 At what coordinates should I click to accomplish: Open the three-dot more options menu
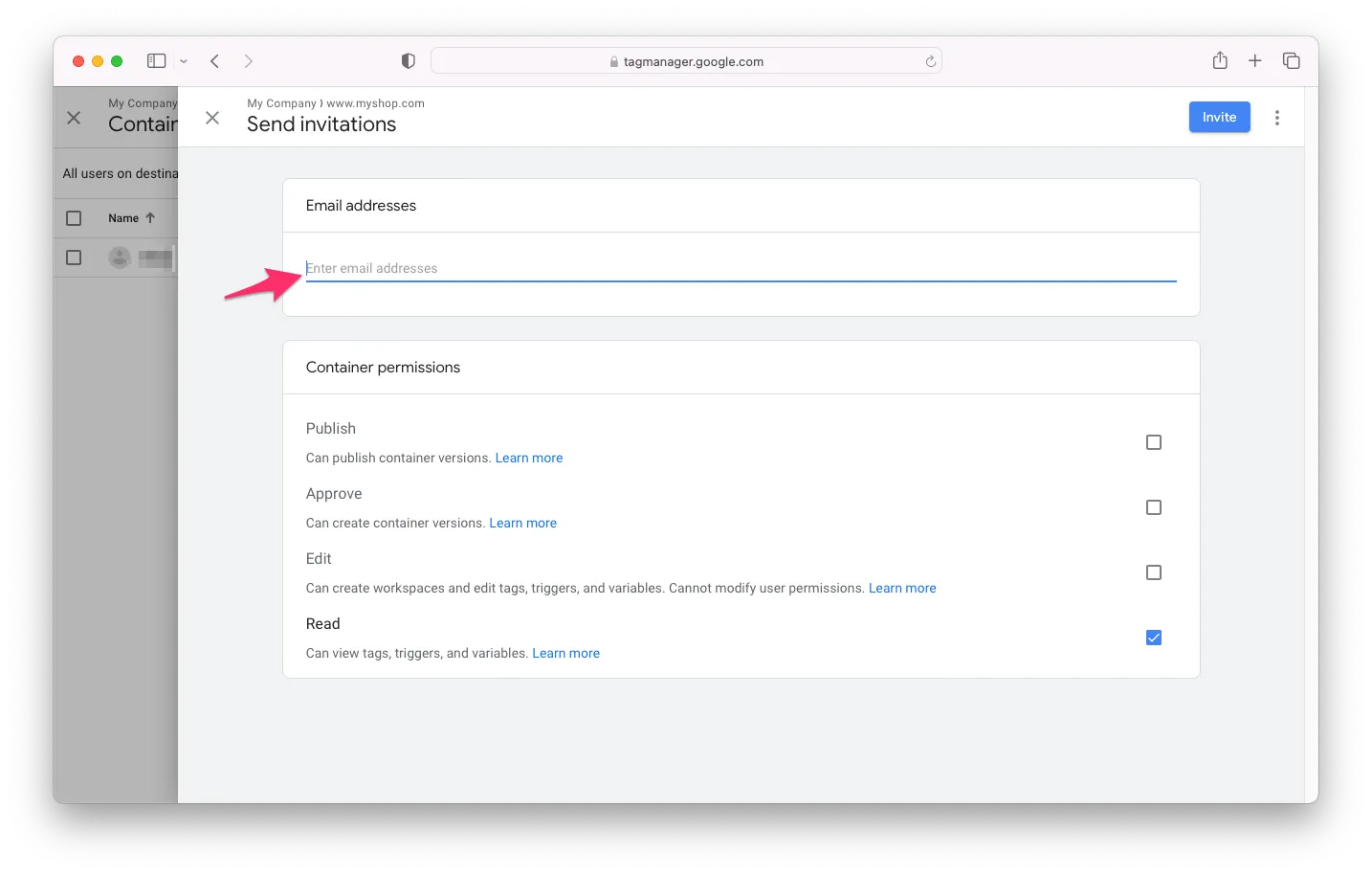(1277, 118)
